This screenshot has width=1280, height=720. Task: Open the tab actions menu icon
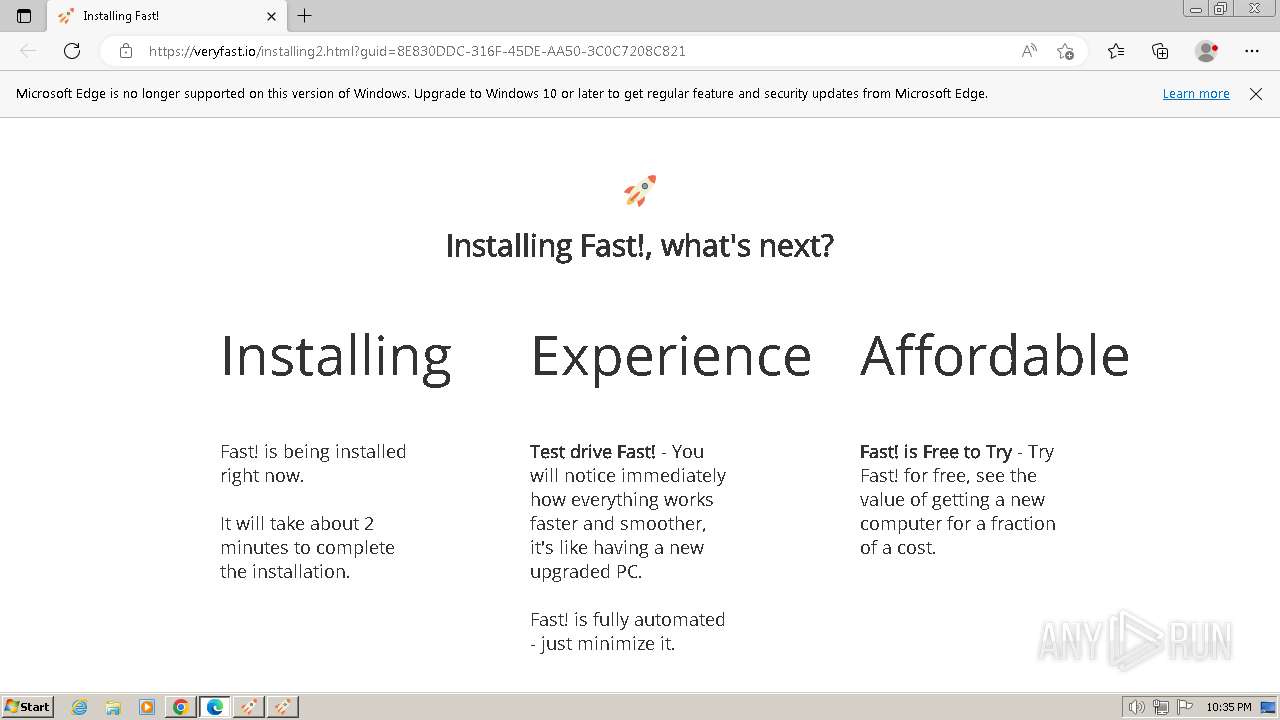(x=24, y=16)
